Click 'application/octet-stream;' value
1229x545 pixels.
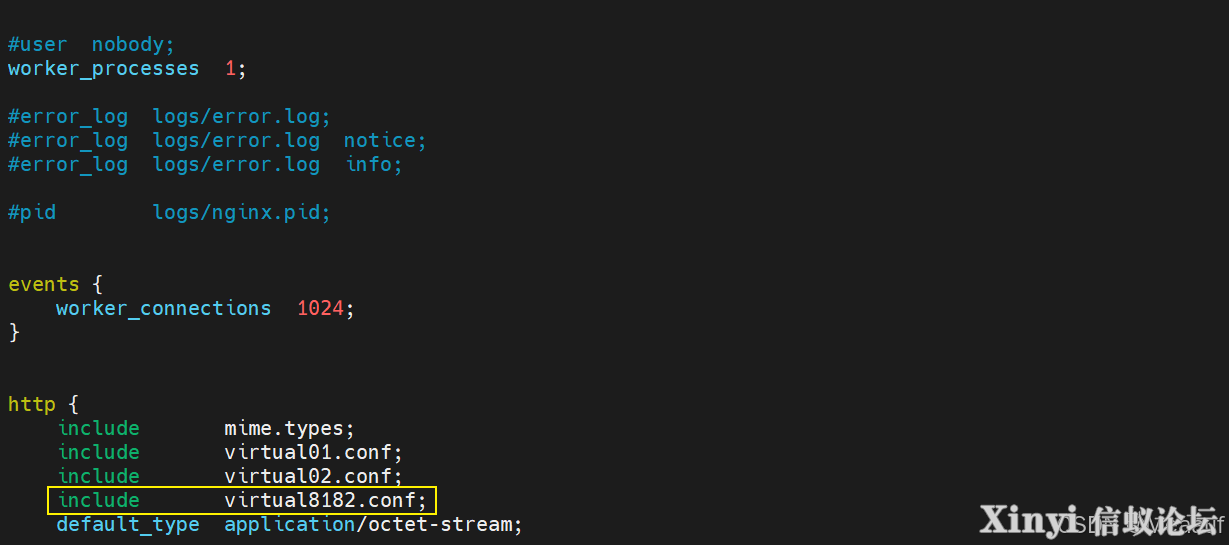point(374,525)
